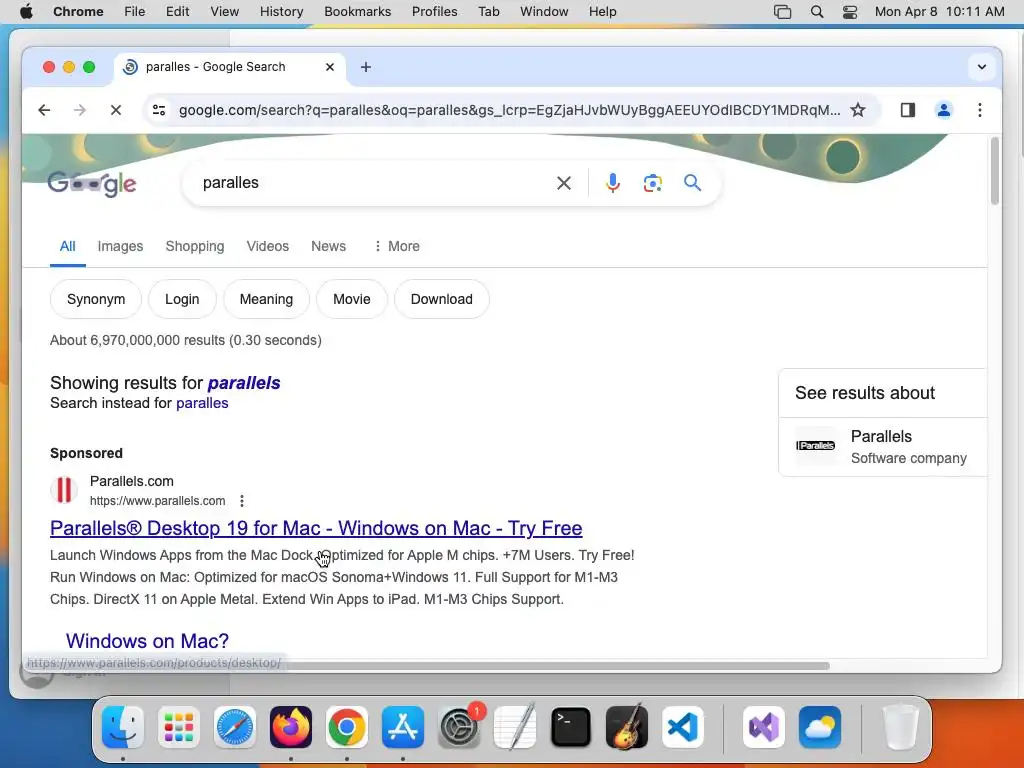Open the Edit menu
The image size is (1024, 768).
pos(177,11)
